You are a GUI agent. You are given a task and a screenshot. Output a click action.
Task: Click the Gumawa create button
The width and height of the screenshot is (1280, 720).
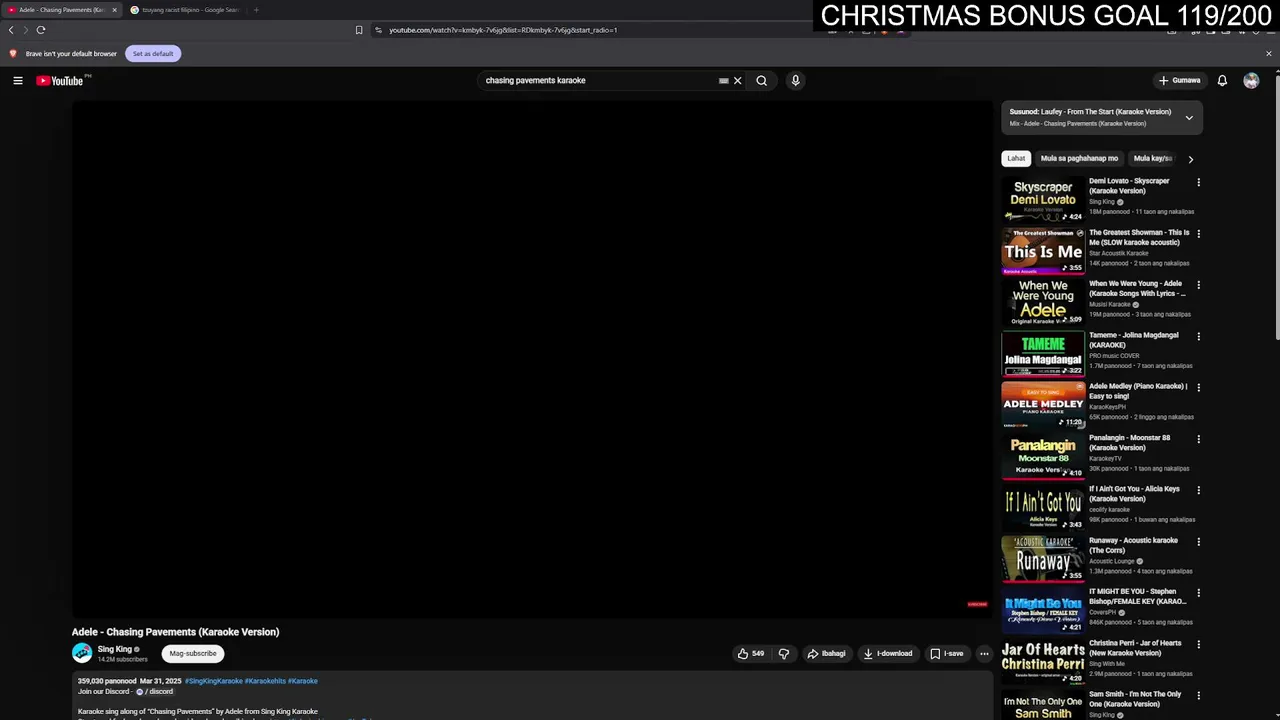[x=1180, y=80]
